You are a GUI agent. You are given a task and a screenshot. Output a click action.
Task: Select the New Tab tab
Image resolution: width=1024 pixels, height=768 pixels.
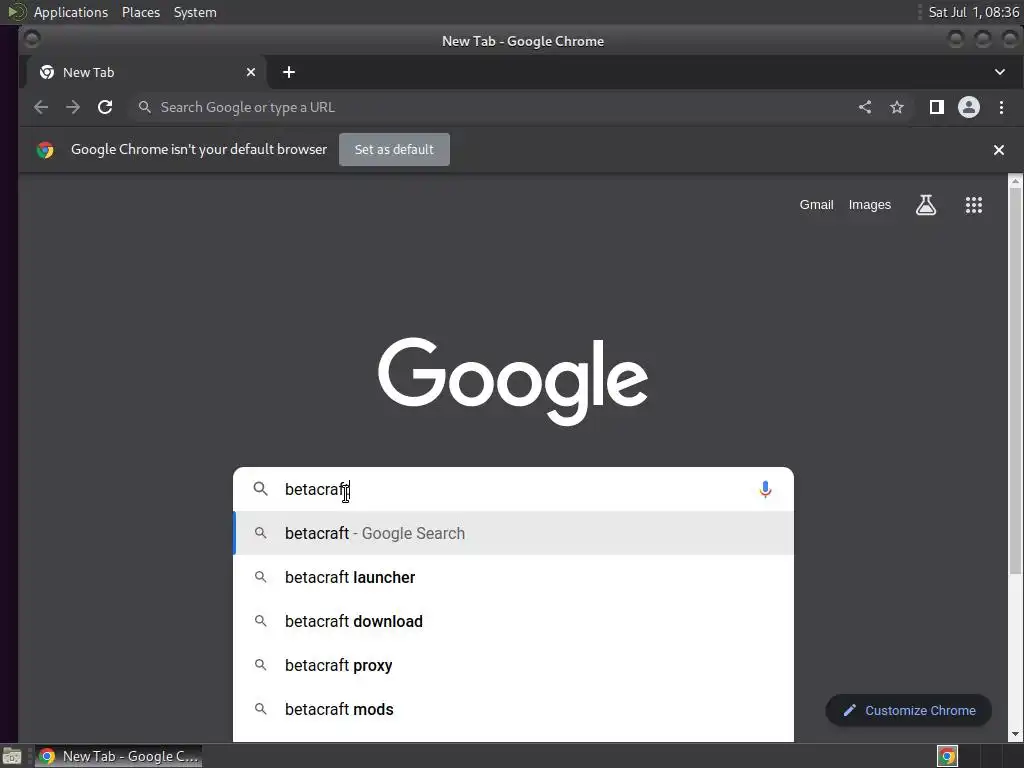146,72
